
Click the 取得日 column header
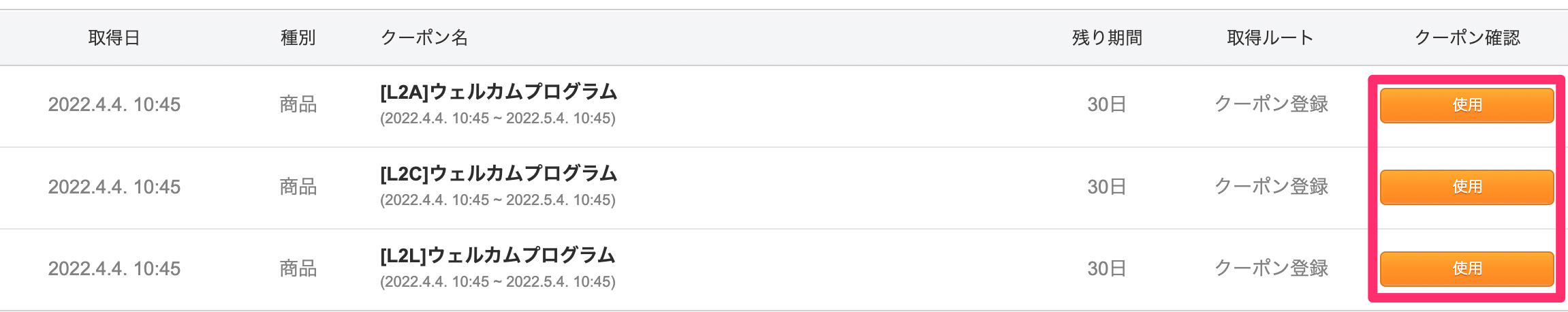[114, 37]
